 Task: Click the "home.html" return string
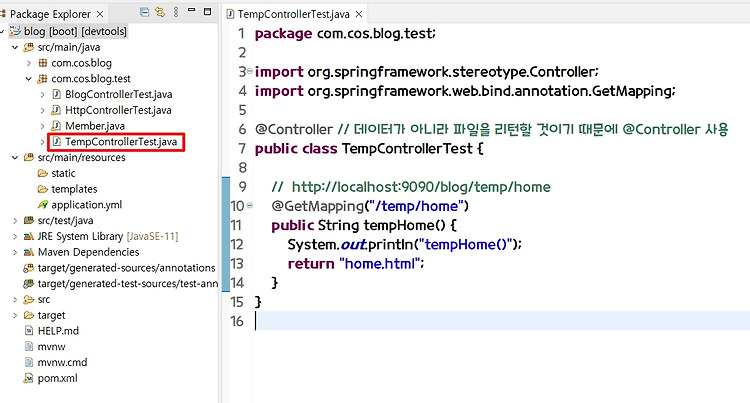click(x=380, y=263)
